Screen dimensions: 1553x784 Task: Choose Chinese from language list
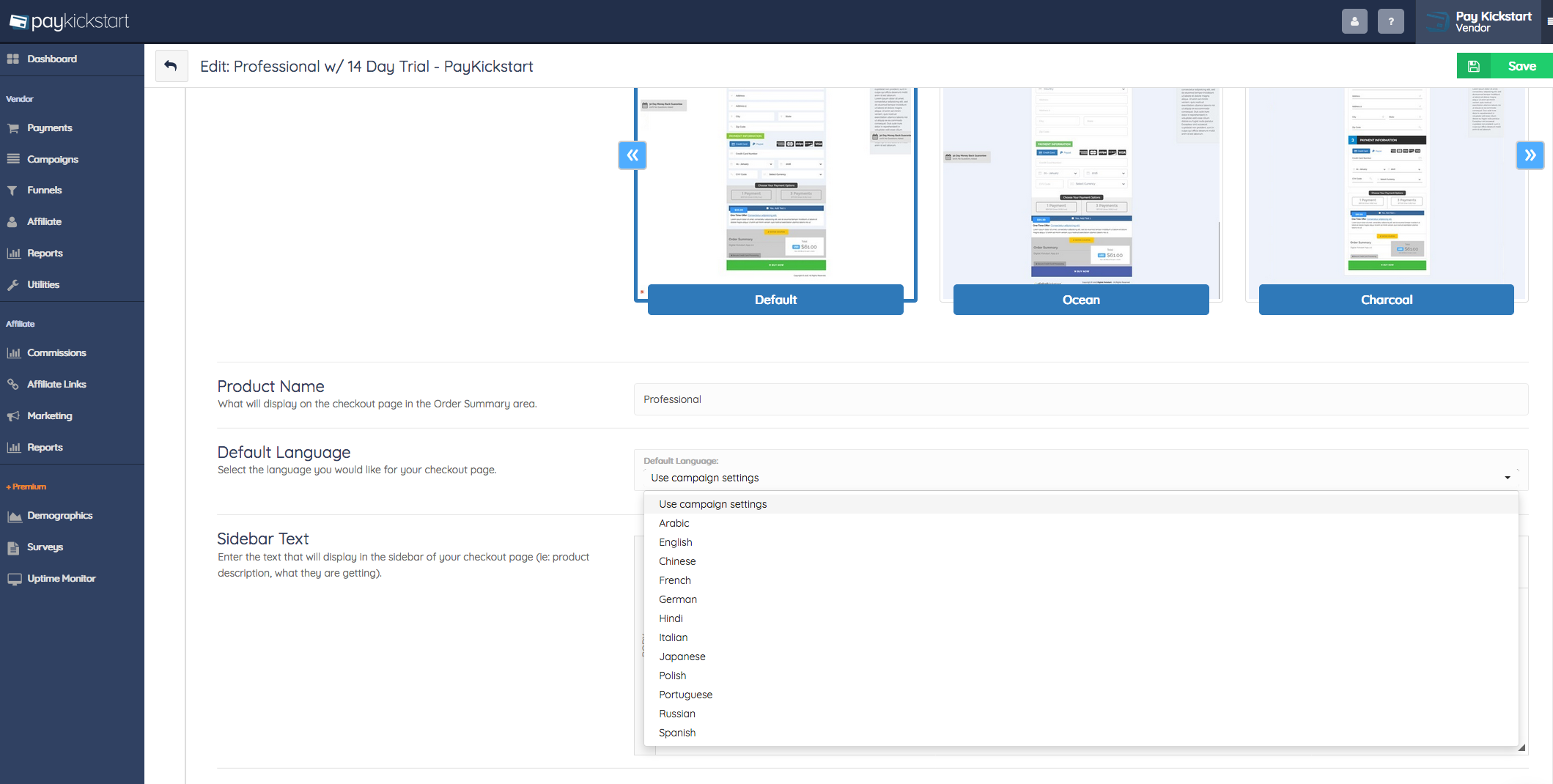(1081, 561)
